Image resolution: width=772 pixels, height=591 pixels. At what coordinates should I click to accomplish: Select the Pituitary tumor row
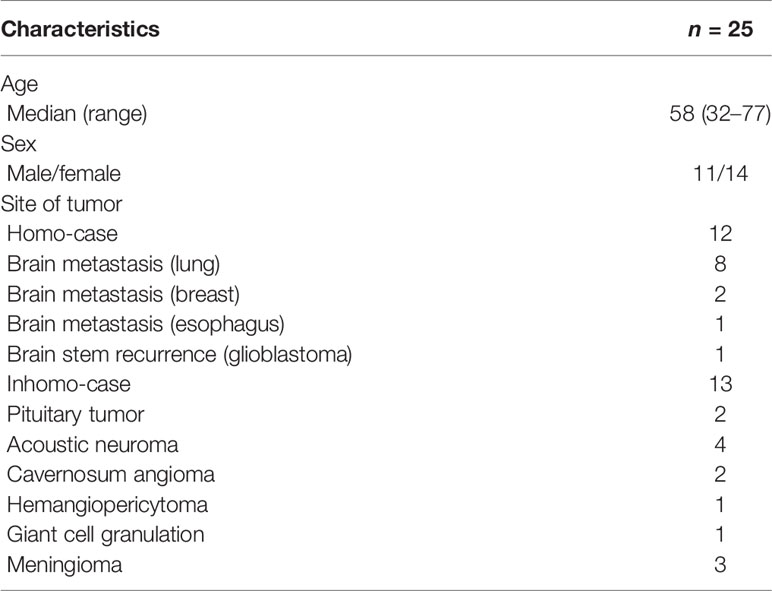pos(386,414)
